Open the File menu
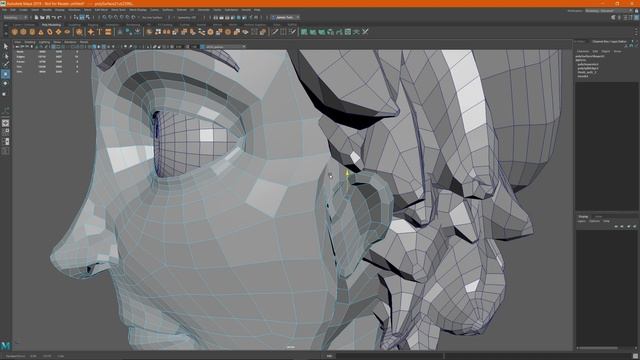The width and height of the screenshot is (640, 360). coord(5,9)
